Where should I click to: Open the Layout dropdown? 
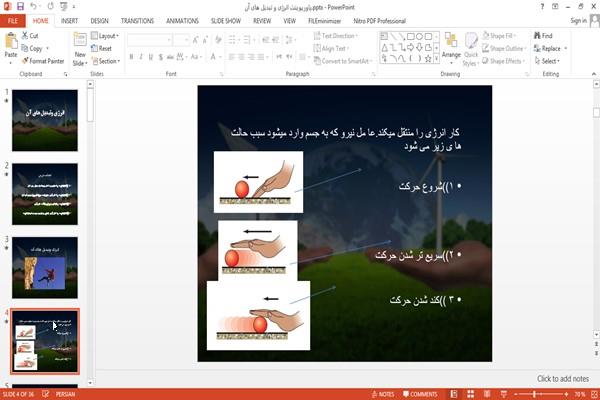[105, 36]
